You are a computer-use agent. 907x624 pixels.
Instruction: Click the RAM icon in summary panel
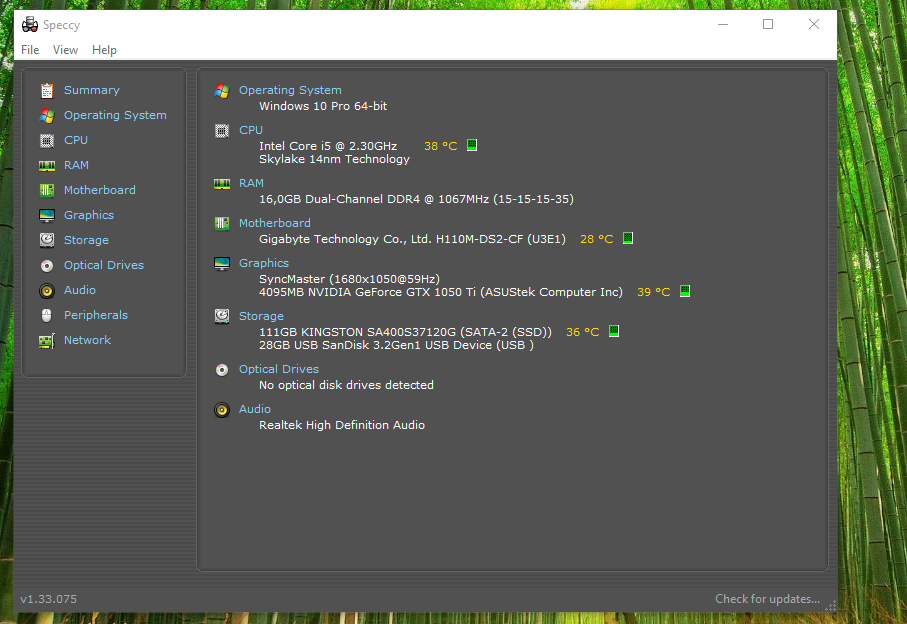(x=222, y=184)
